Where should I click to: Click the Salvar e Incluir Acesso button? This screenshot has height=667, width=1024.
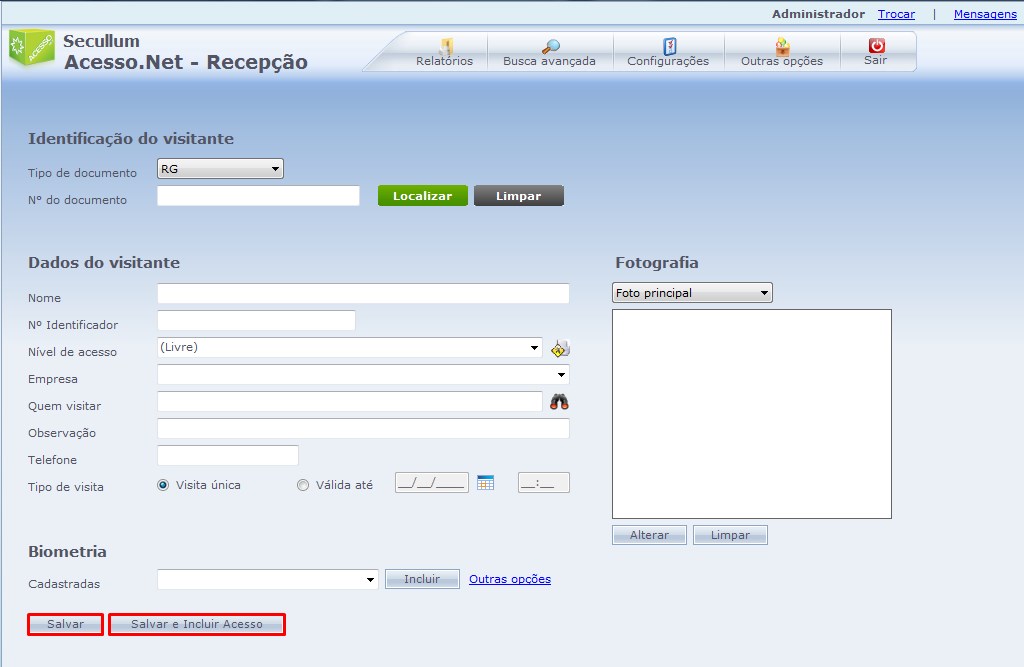[x=197, y=624]
